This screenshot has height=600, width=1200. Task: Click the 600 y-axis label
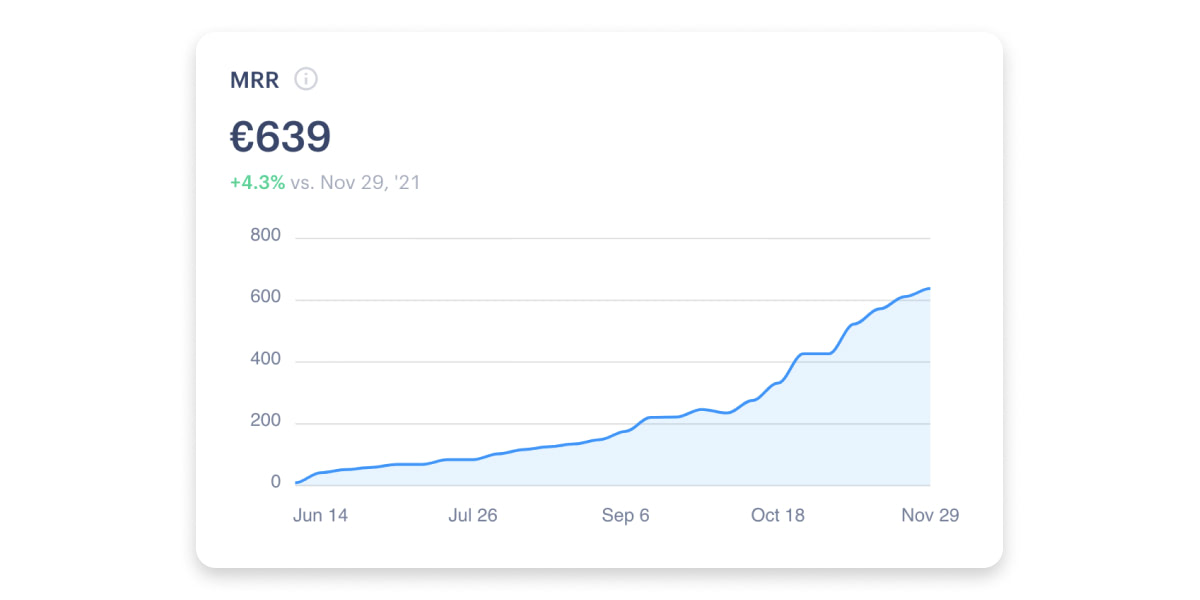coord(265,298)
